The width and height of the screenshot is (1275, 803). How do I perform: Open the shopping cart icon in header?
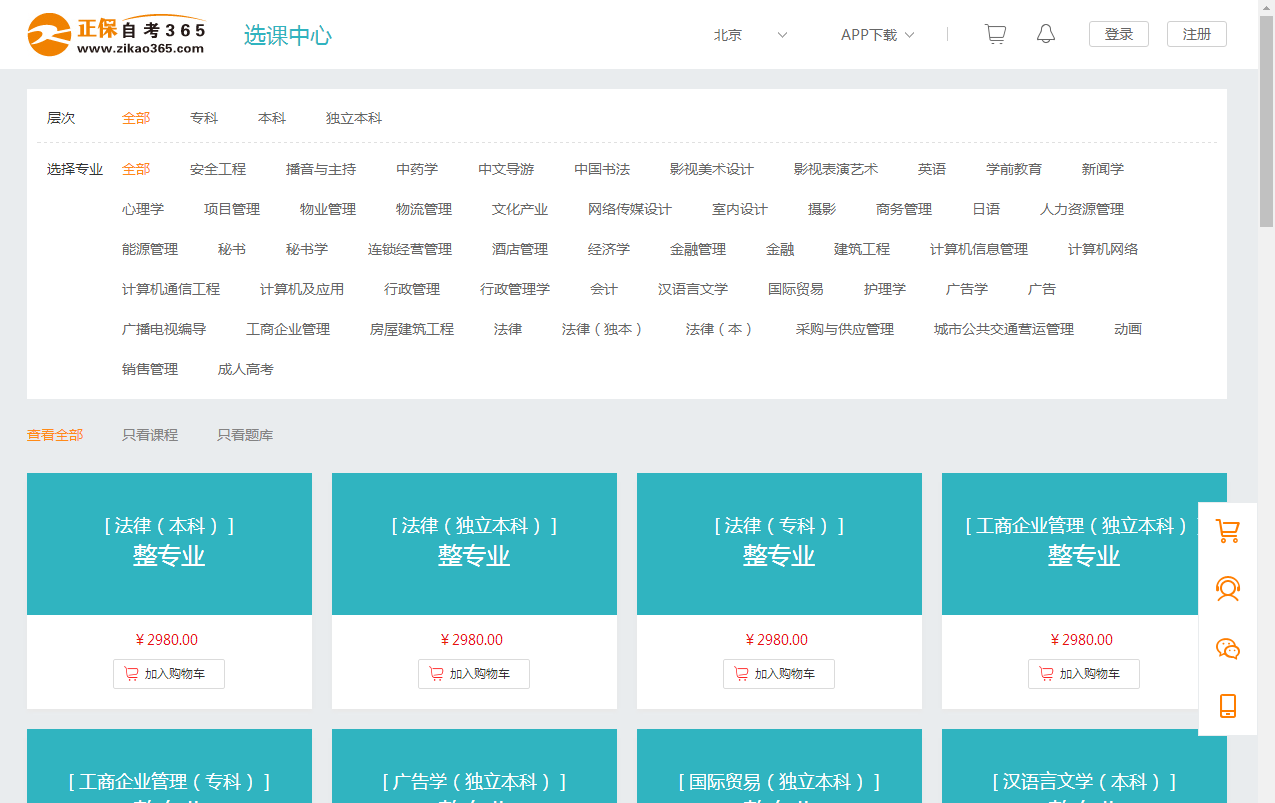[x=995, y=34]
